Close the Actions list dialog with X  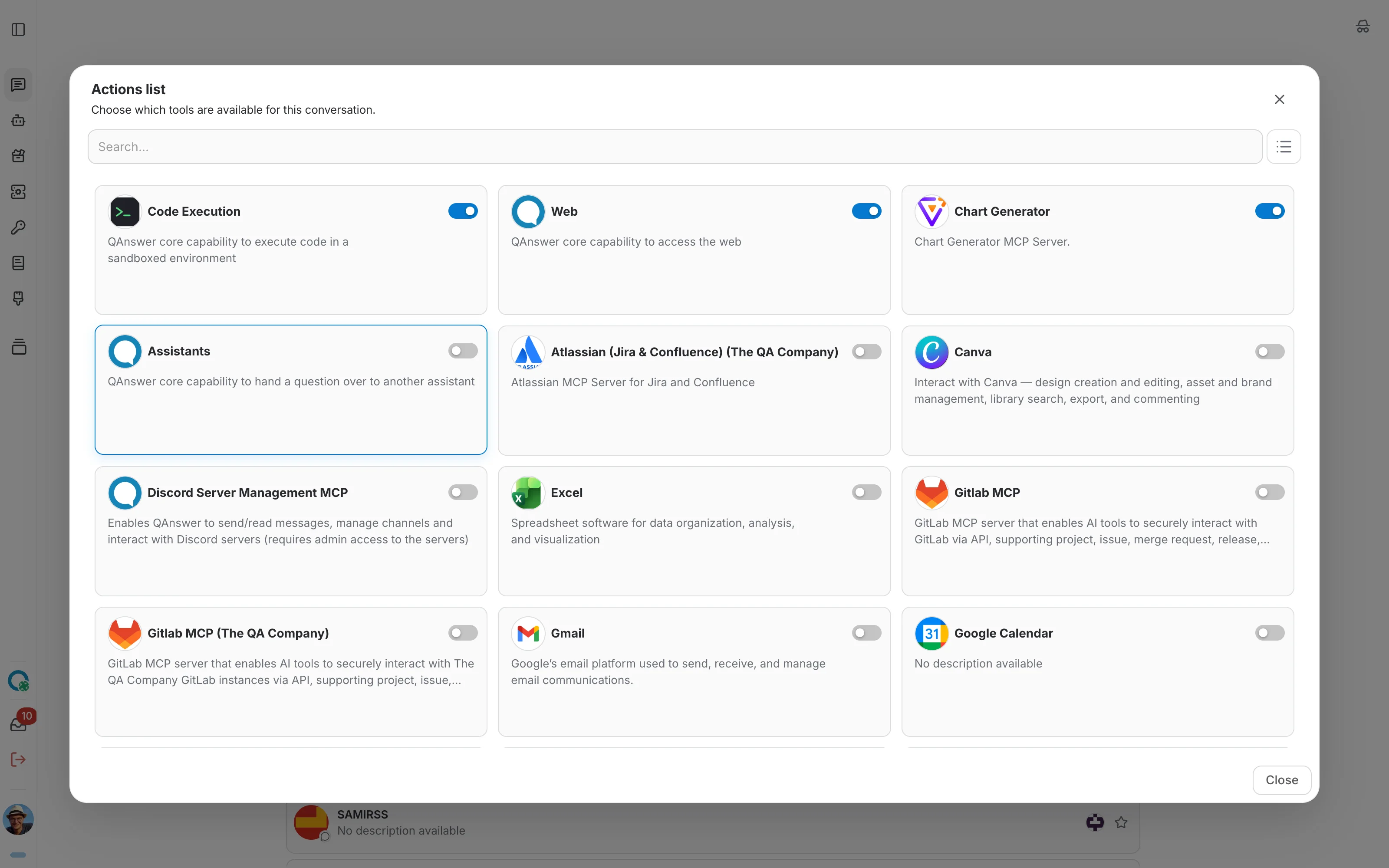(1279, 99)
